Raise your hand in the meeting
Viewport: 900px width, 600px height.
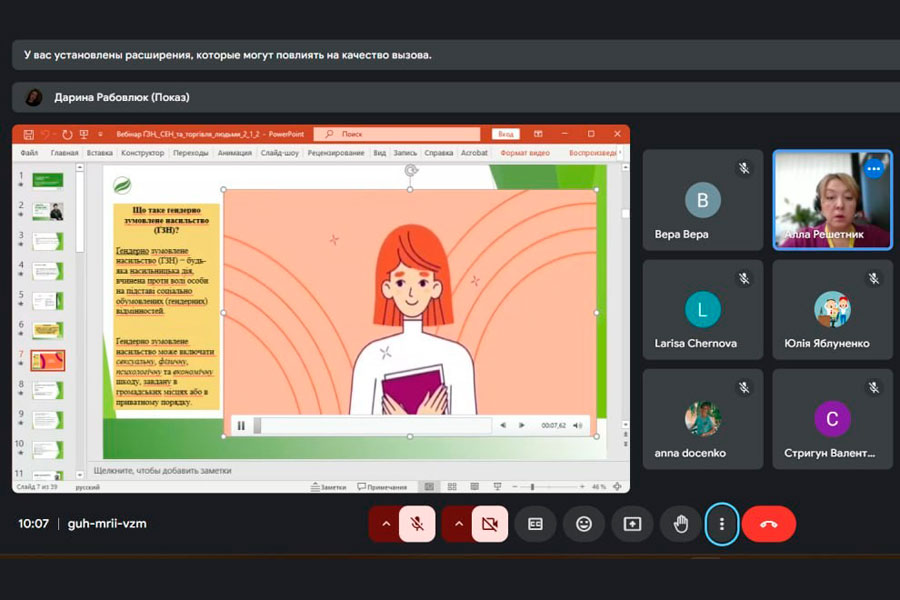[x=680, y=524]
